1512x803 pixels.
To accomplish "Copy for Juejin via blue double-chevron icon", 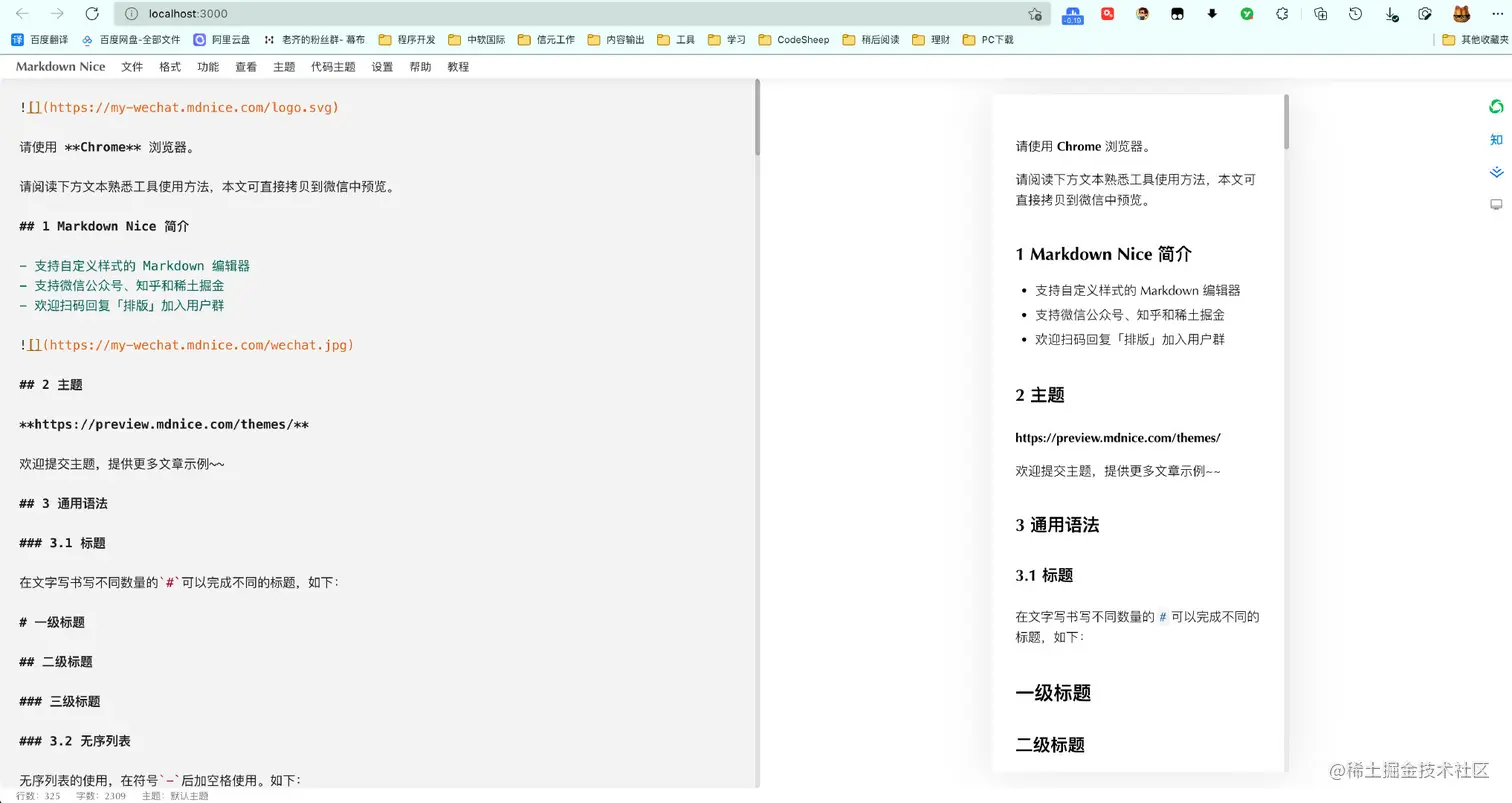I will pyautogui.click(x=1496, y=172).
